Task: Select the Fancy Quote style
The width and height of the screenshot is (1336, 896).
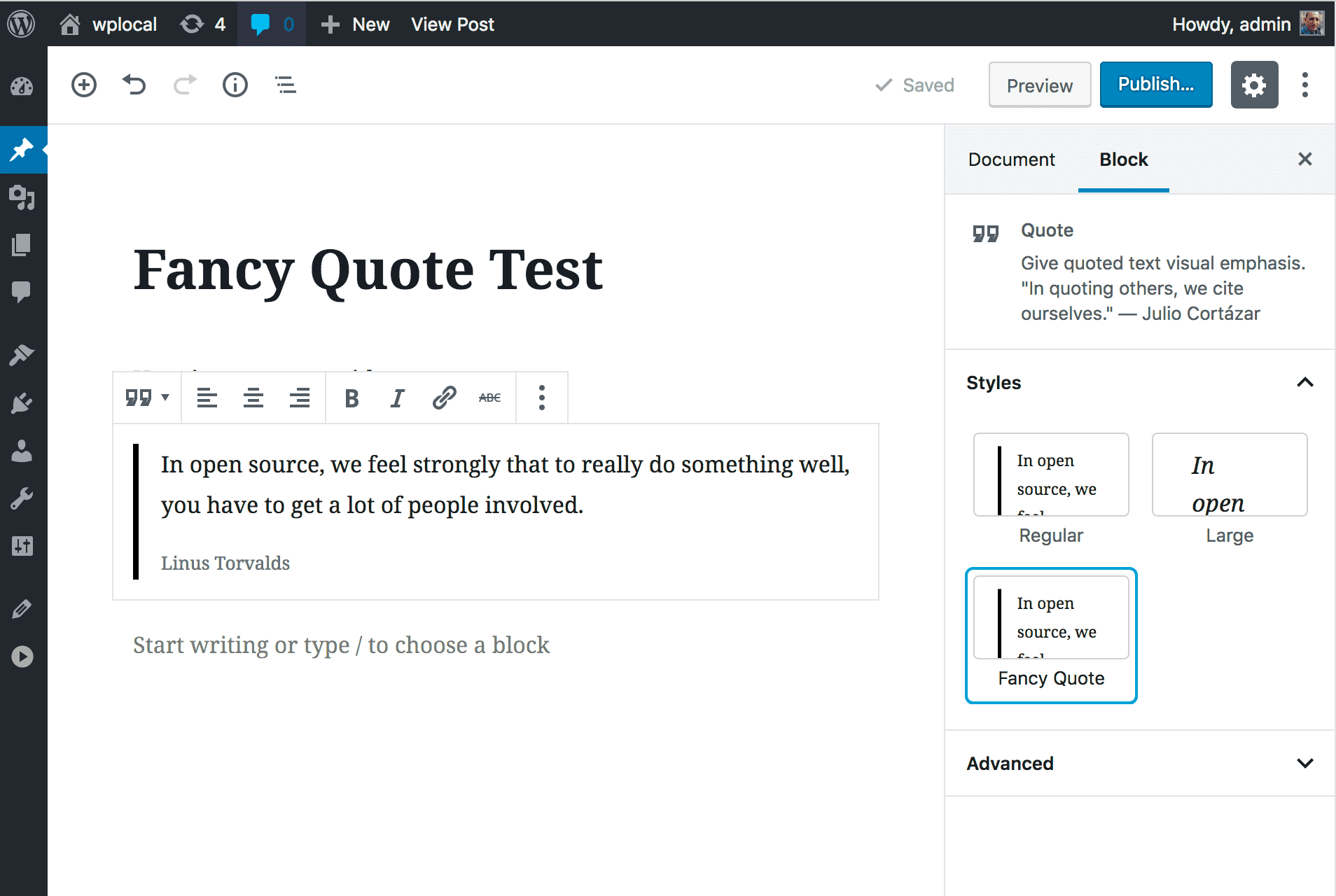Action: coord(1050,617)
